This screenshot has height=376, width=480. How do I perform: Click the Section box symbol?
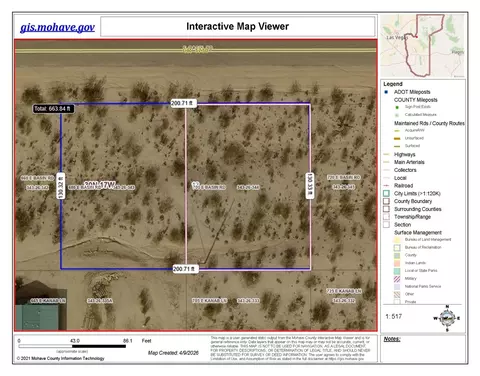click(386, 225)
